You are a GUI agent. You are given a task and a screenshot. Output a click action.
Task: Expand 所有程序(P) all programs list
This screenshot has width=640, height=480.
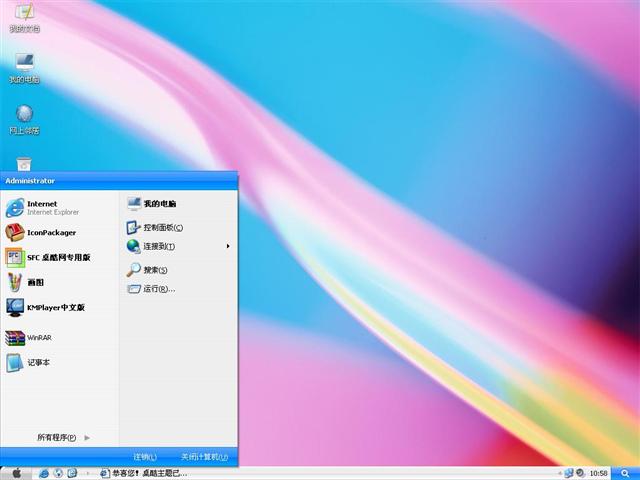pos(63,438)
